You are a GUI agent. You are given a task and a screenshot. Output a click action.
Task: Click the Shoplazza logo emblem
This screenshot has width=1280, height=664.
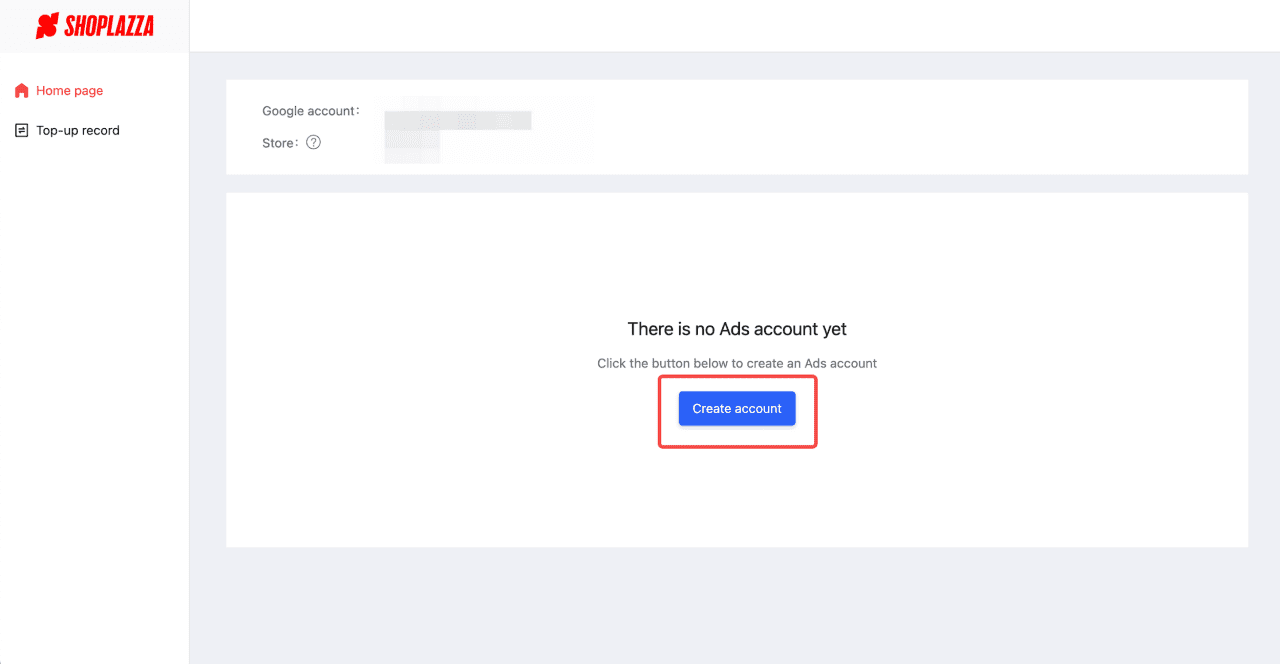click(47, 26)
